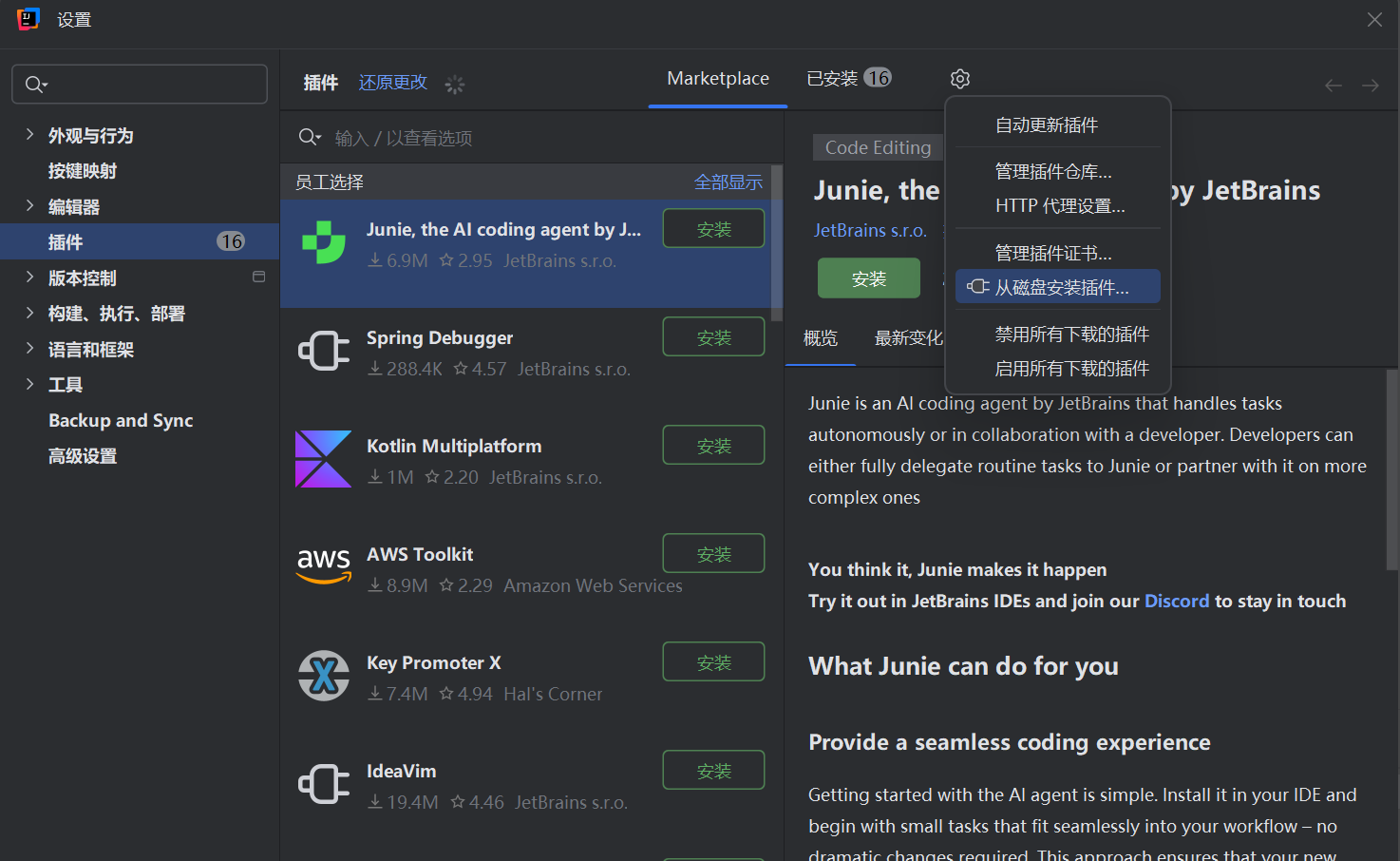Expand the 外观与行为 settings node
Viewport: 1400px width, 861px height.
[x=29, y=134]
